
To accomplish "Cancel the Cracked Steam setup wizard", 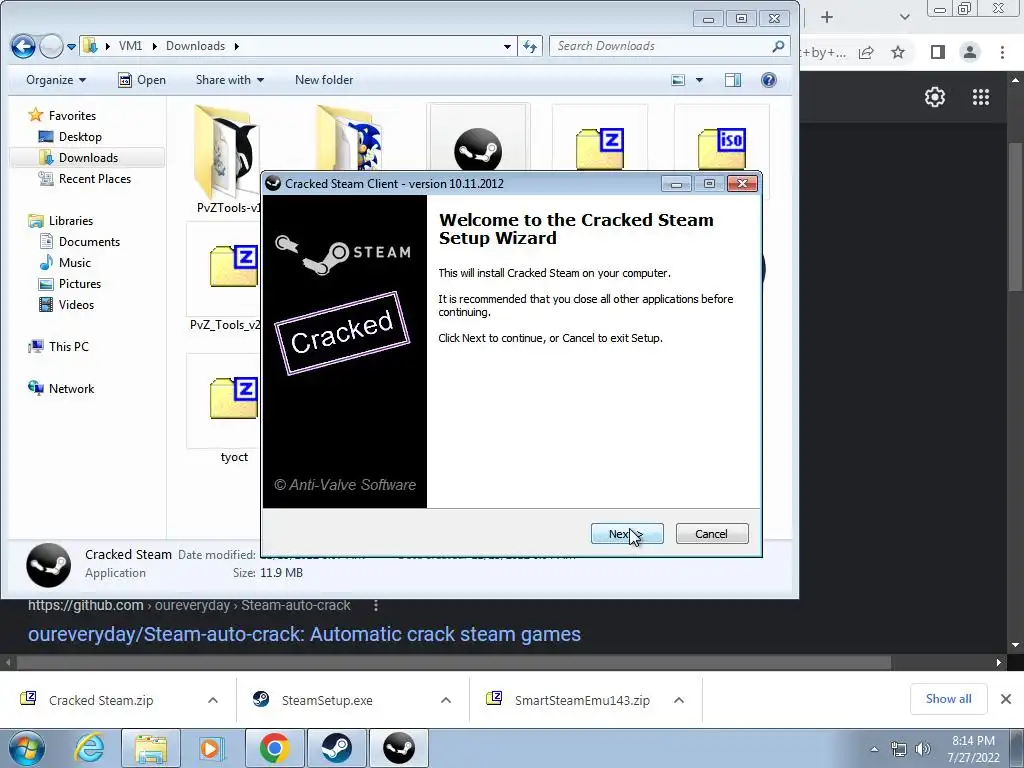I will tap(712, 534).
